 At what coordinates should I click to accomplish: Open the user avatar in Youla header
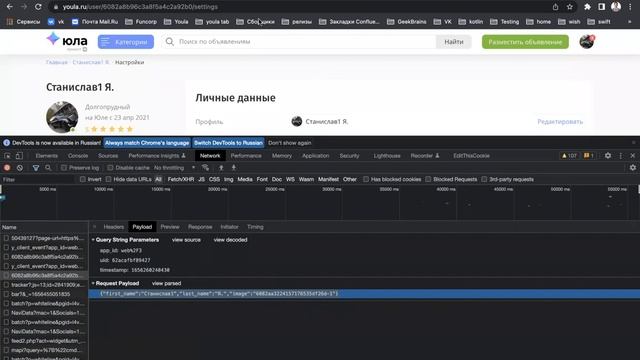pos(587,42)
